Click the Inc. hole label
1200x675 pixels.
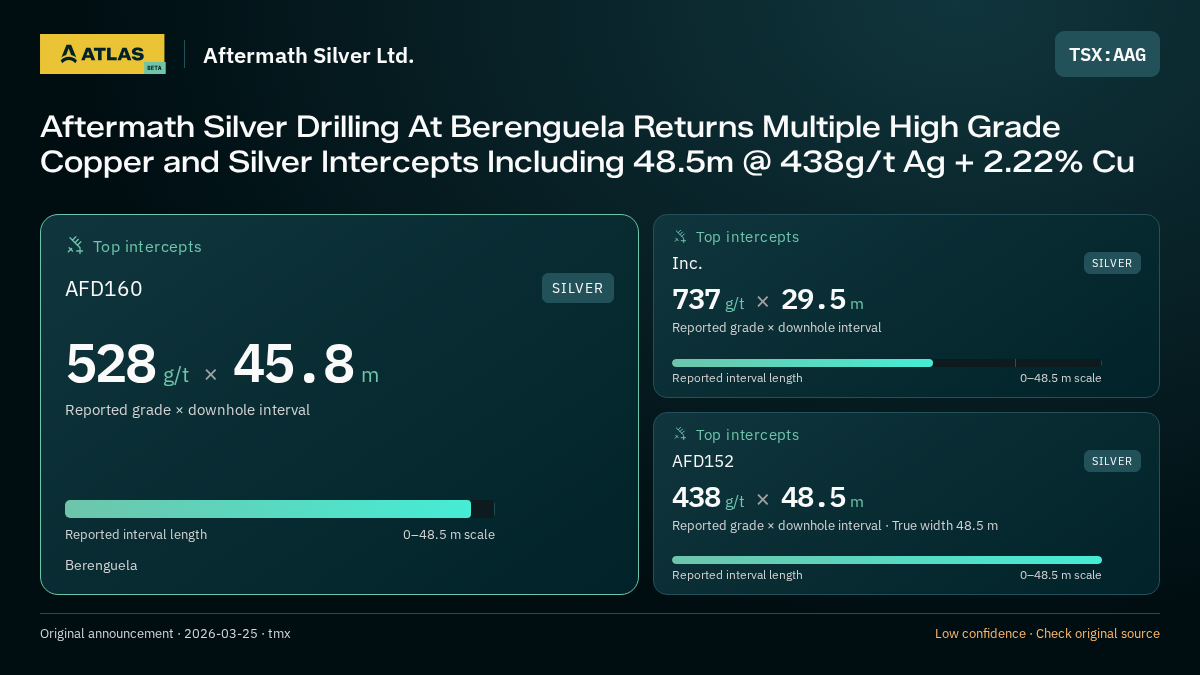[x=687, y=264]
